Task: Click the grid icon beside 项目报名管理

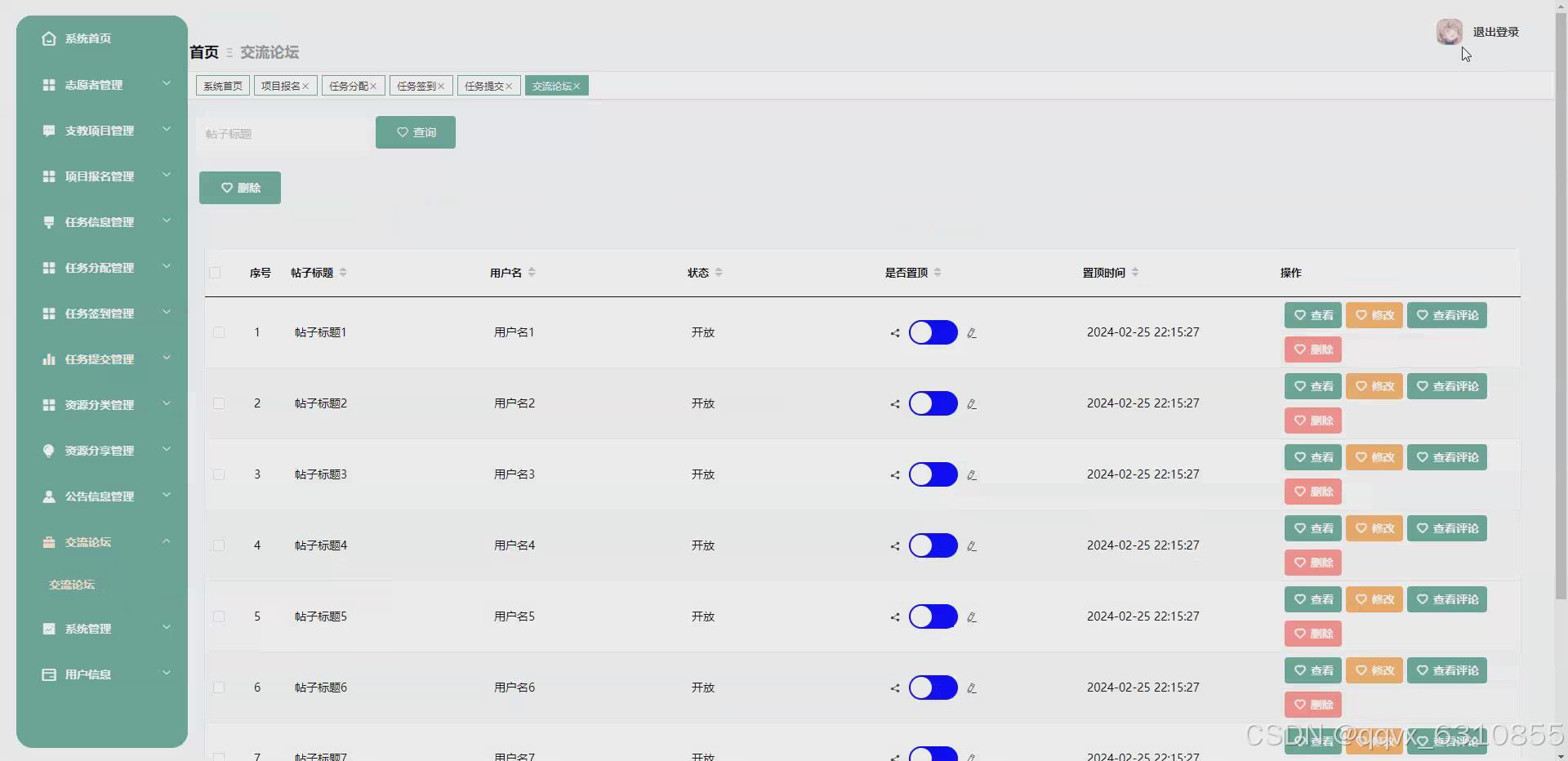Action: click(49, 176)
